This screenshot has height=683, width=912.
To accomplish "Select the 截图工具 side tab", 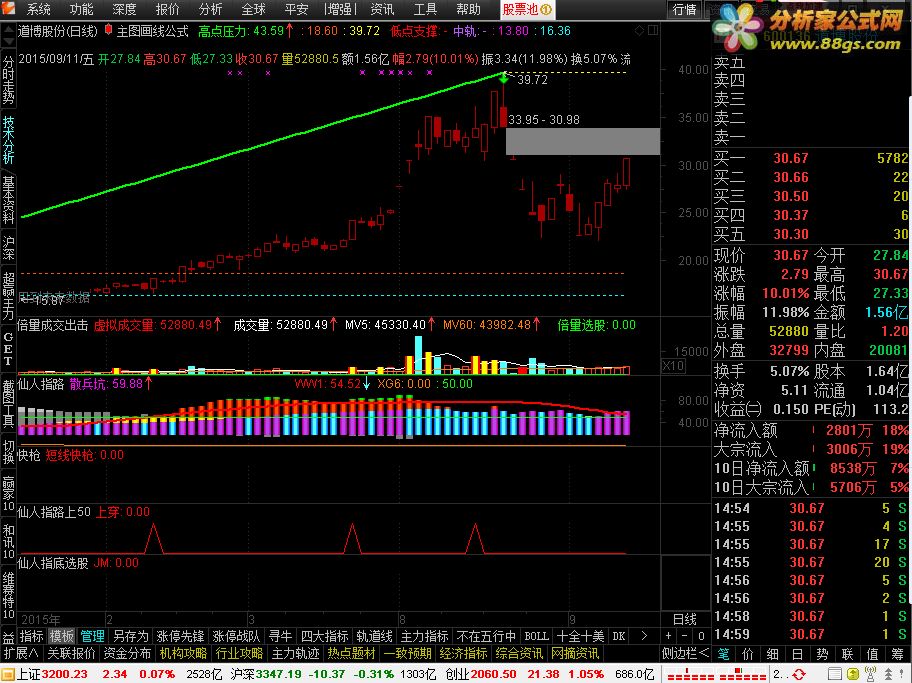I will tap(8, 403).
